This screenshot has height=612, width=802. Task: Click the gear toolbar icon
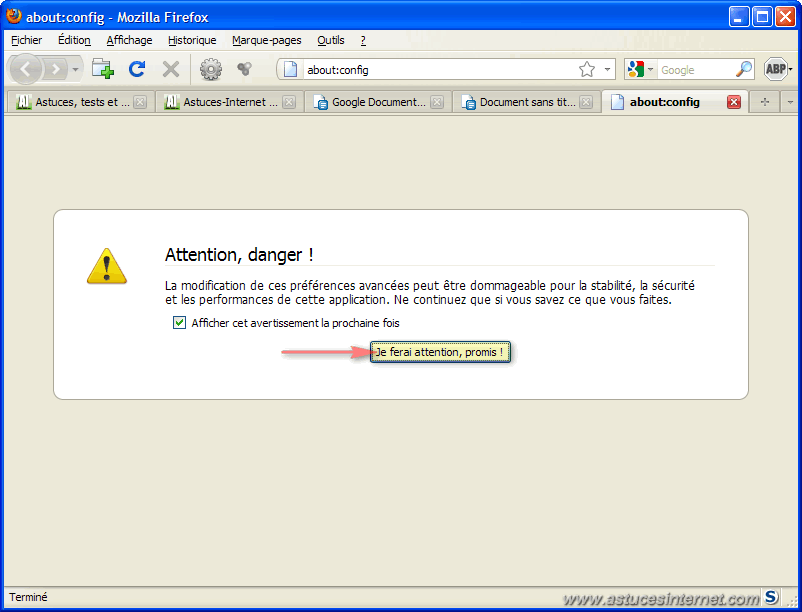pyautogui.click(x=211, y=69)
